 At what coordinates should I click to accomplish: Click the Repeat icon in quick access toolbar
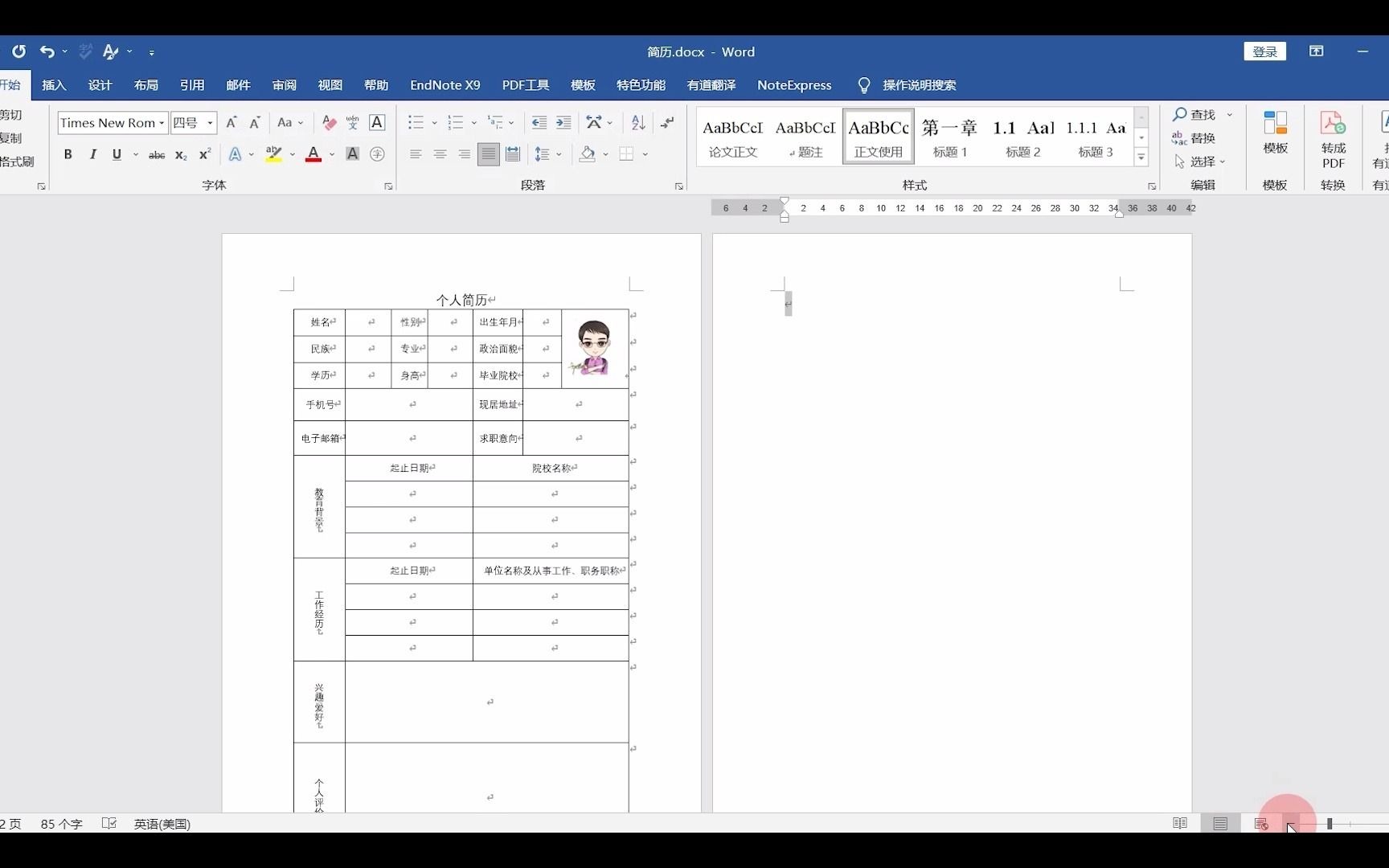click(18, 51)
